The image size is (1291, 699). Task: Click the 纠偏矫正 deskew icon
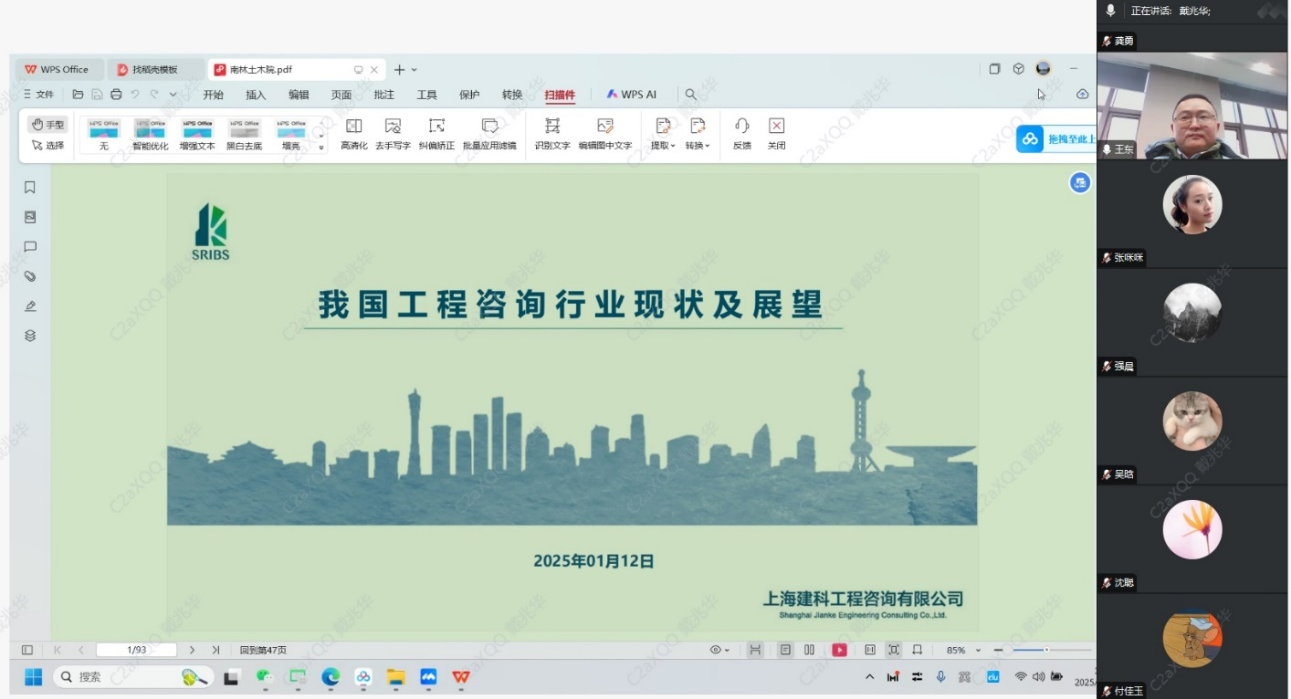436,126
